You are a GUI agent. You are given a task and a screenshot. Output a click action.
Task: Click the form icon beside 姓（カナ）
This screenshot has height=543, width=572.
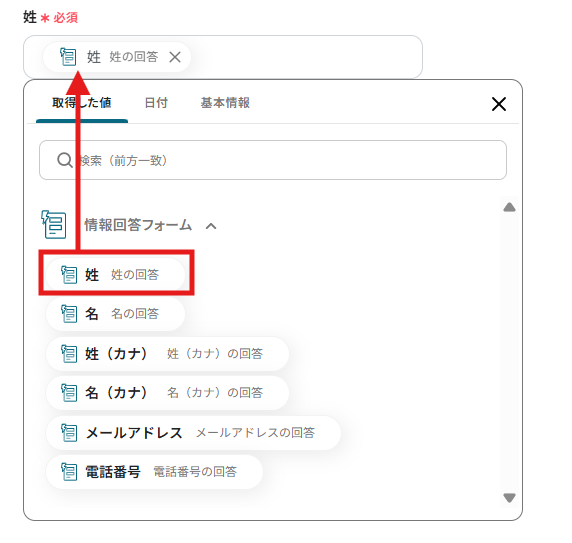[69, 353]
